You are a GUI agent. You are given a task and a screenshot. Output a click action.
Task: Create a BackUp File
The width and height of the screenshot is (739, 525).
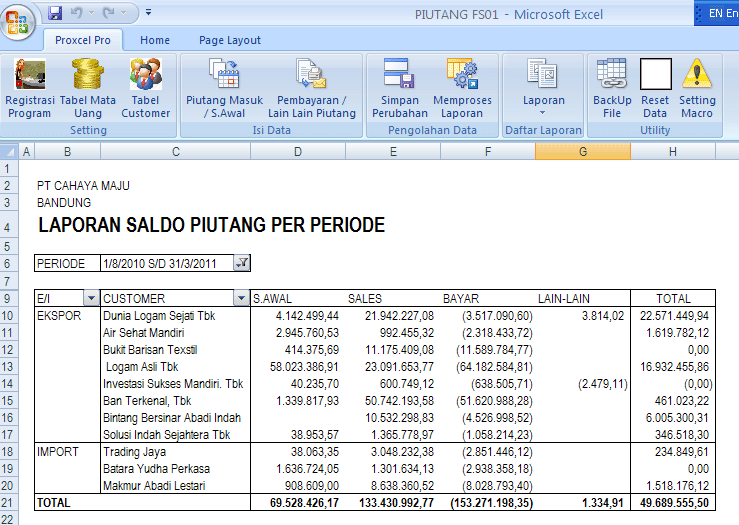point(612,88)
